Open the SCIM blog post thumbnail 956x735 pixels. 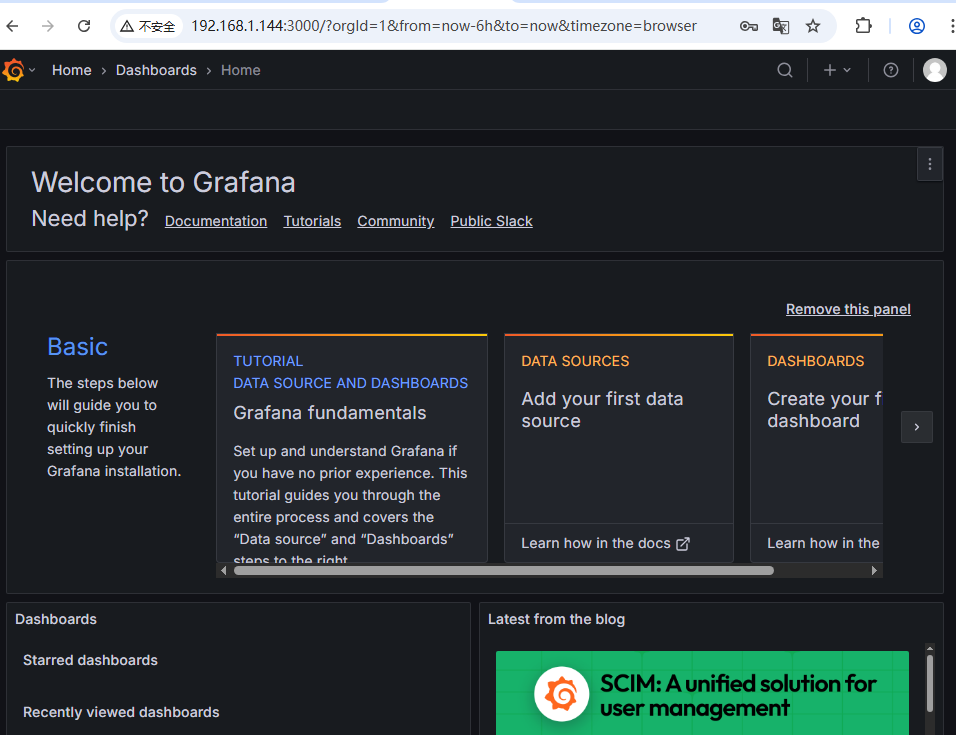click(701, 693)
